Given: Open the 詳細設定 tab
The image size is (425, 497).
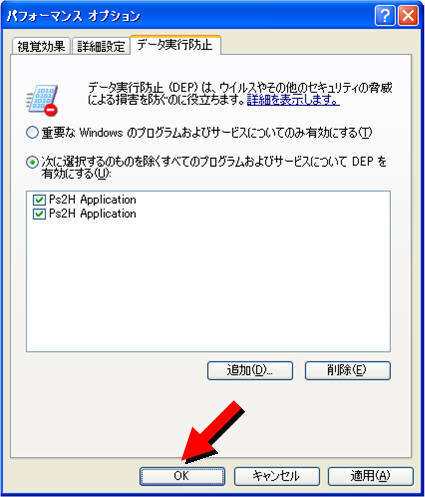Looking at the screenshot, I should 101,46.
